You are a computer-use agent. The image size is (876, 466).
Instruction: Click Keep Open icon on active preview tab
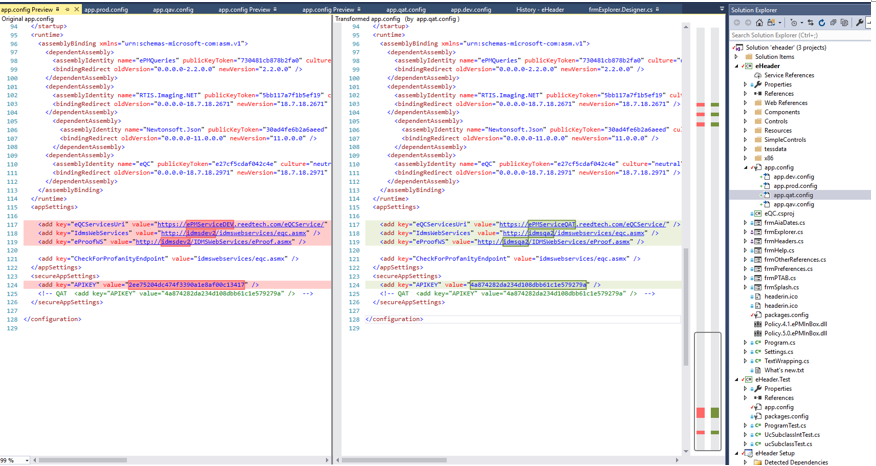(x=67, y=9)
